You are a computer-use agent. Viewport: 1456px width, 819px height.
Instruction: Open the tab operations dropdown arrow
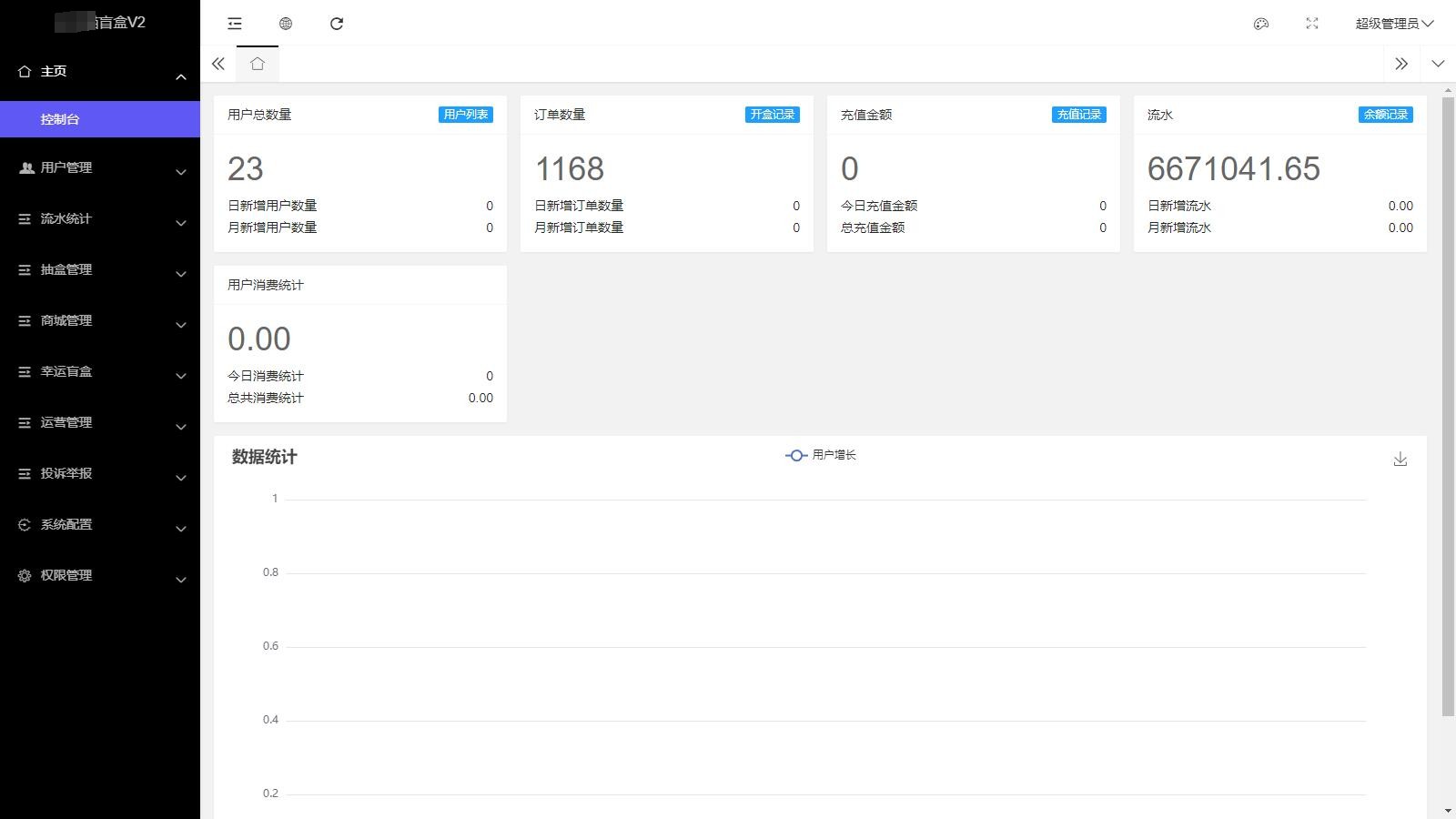pyautogui.click(x=1437, y=64)
